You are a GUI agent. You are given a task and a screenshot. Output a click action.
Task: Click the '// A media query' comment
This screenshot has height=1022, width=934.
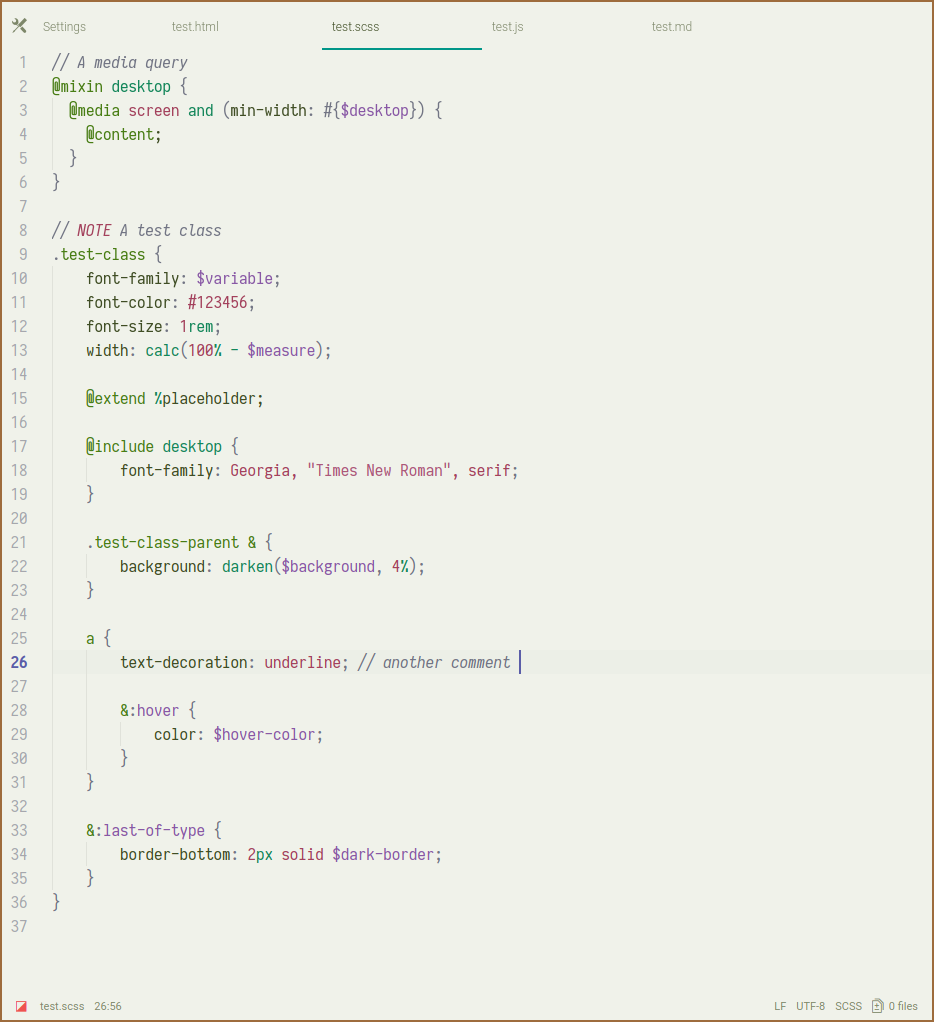click(120, 63)
